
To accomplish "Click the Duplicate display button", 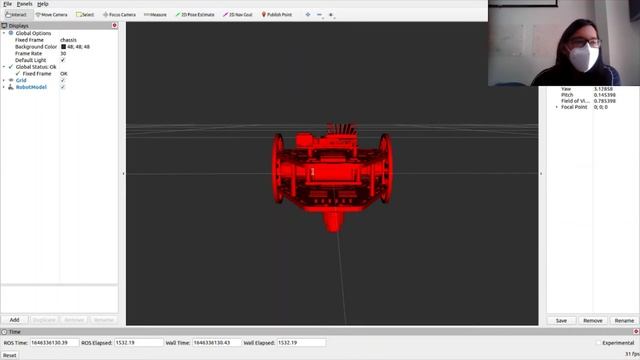I will pos(44,320).
